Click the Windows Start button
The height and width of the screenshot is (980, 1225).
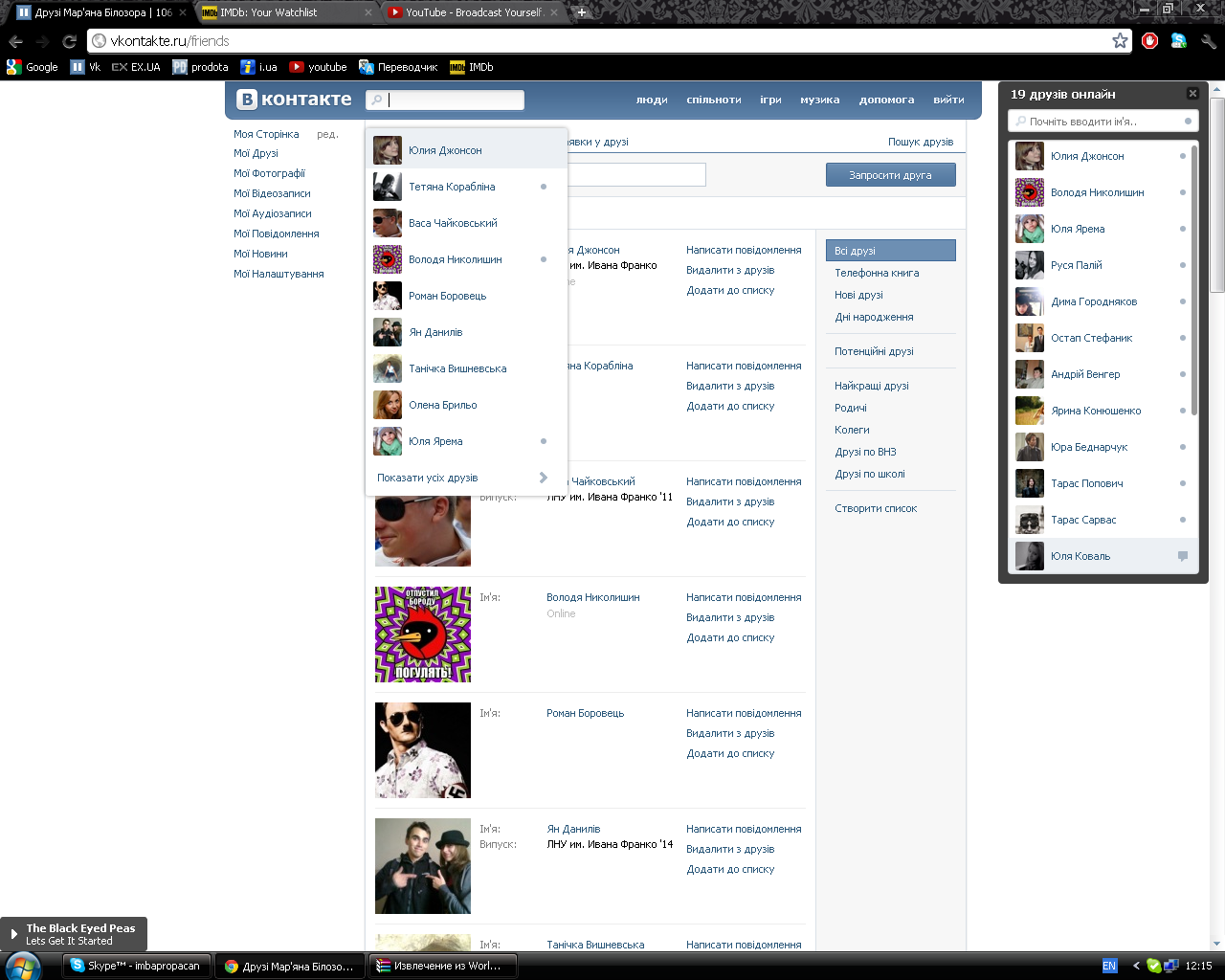tap(23, 967)
